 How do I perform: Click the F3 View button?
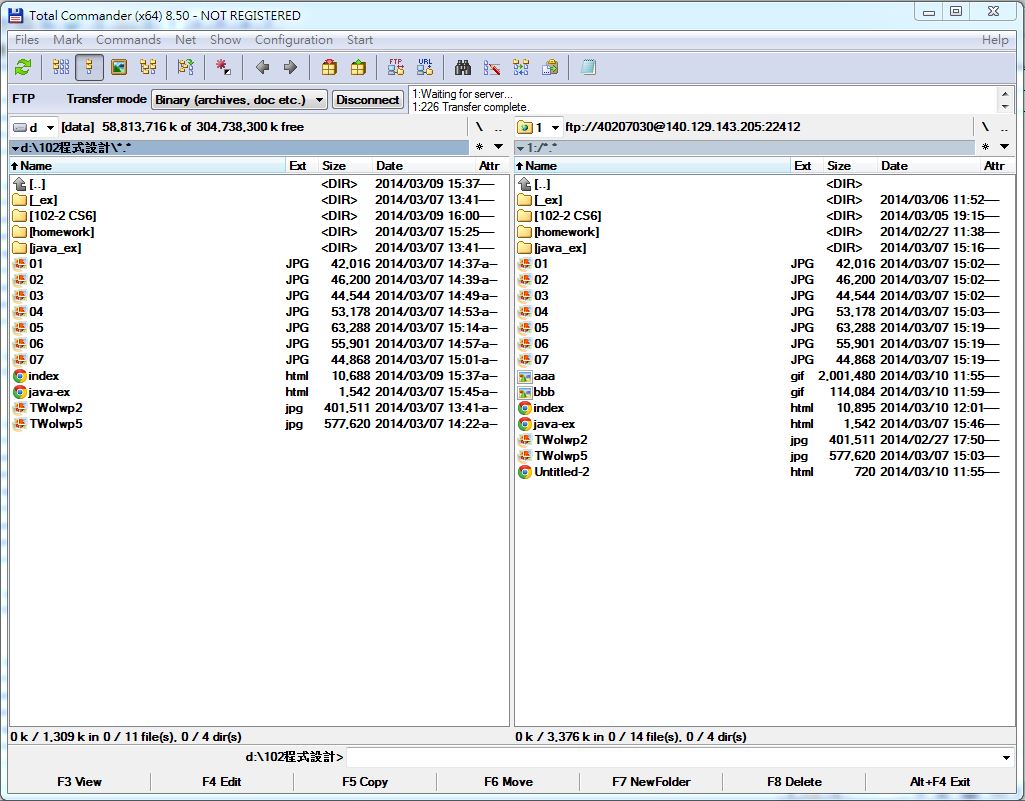pyautogui.click(x=79, y=782)
